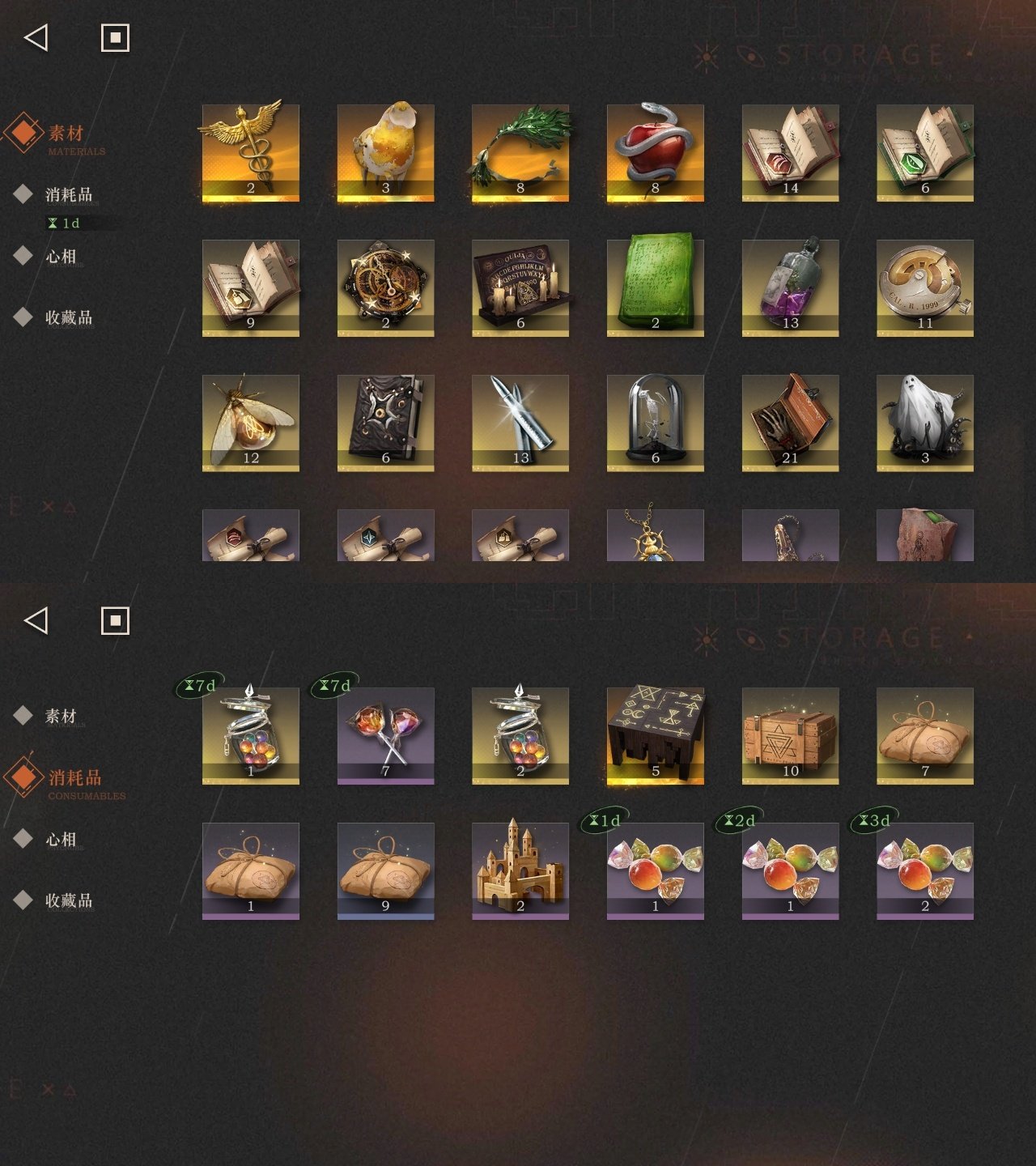Screen dimensions: 1036x1166
Task: Pick the white ghost item
Action: coord(925,423)
